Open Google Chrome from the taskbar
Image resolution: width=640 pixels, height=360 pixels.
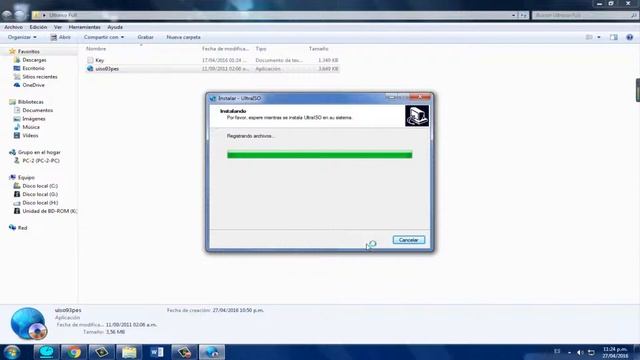tap(74, 352)
